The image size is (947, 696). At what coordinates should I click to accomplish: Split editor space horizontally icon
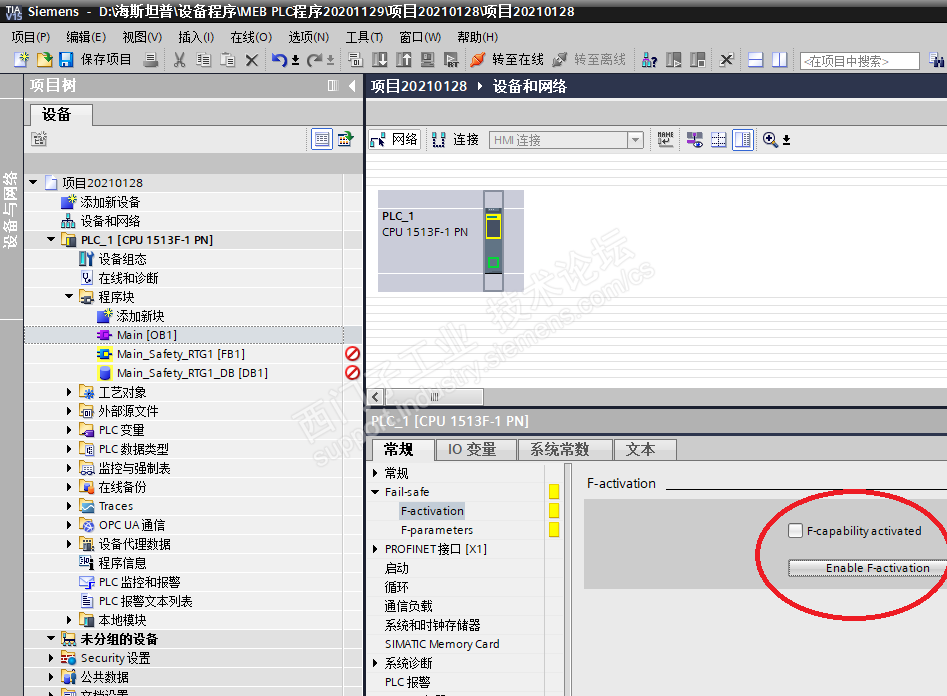click(756, 60)
